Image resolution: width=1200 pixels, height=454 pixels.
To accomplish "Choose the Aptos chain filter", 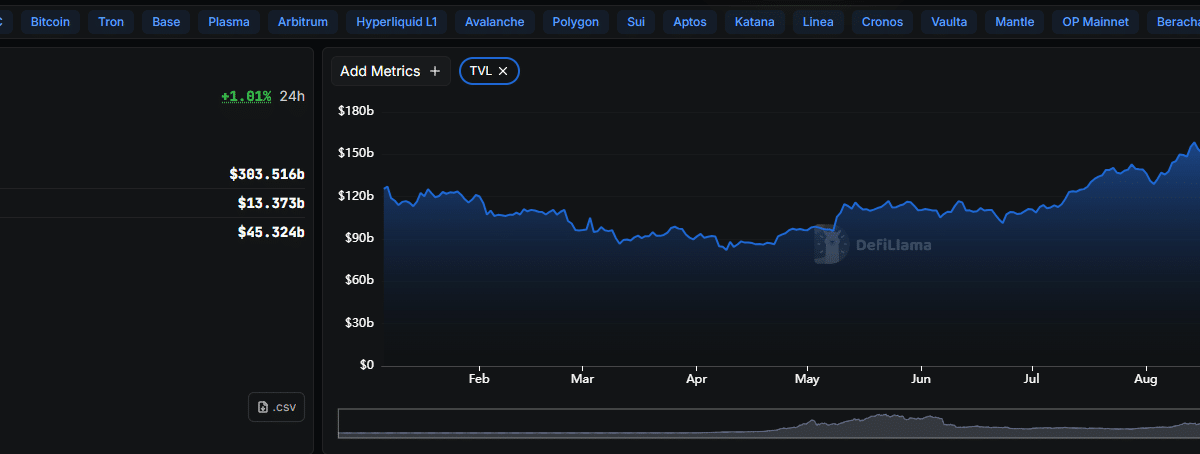I will 690,21.
